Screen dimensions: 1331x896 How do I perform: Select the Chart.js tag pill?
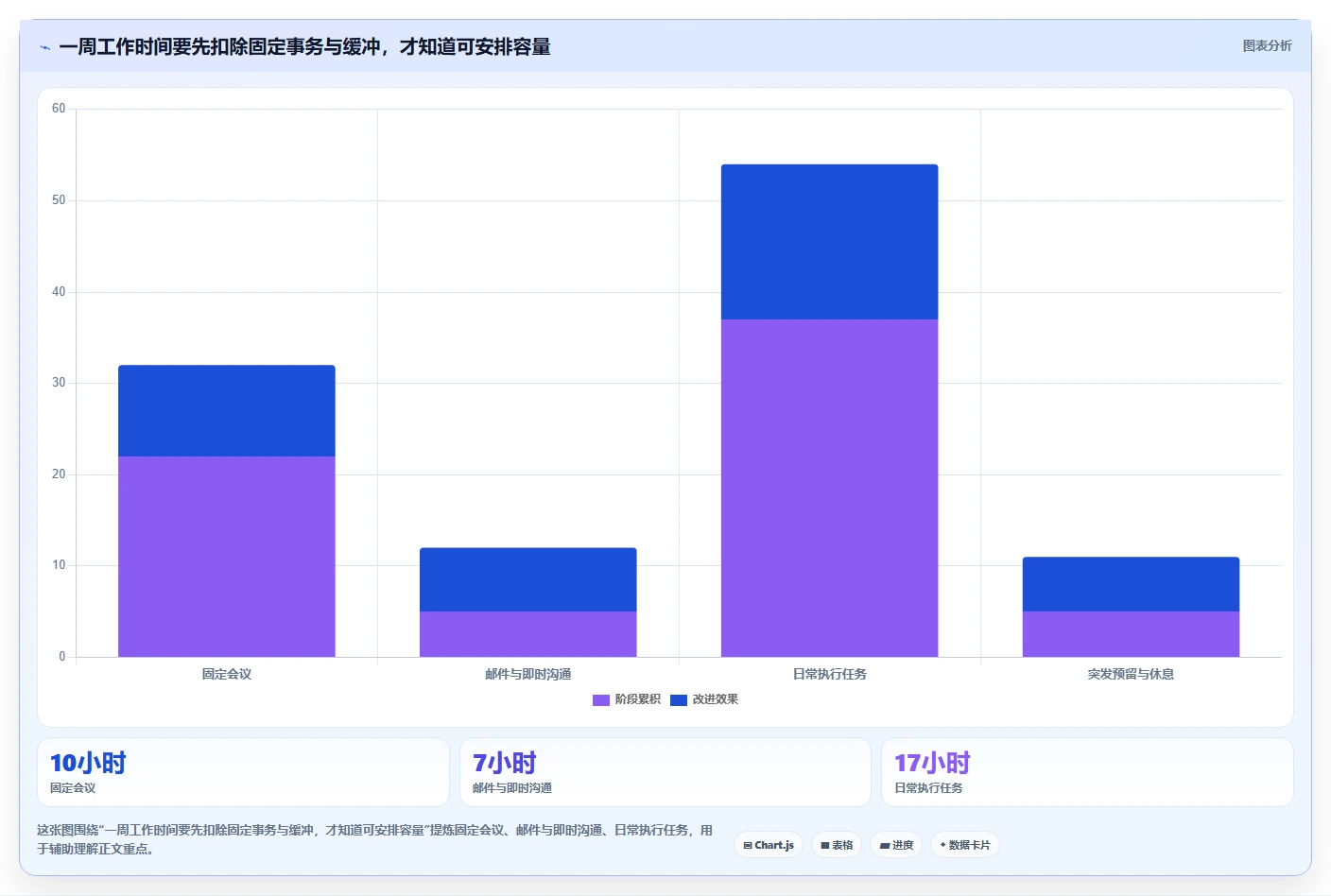click(x=769, y=845)
